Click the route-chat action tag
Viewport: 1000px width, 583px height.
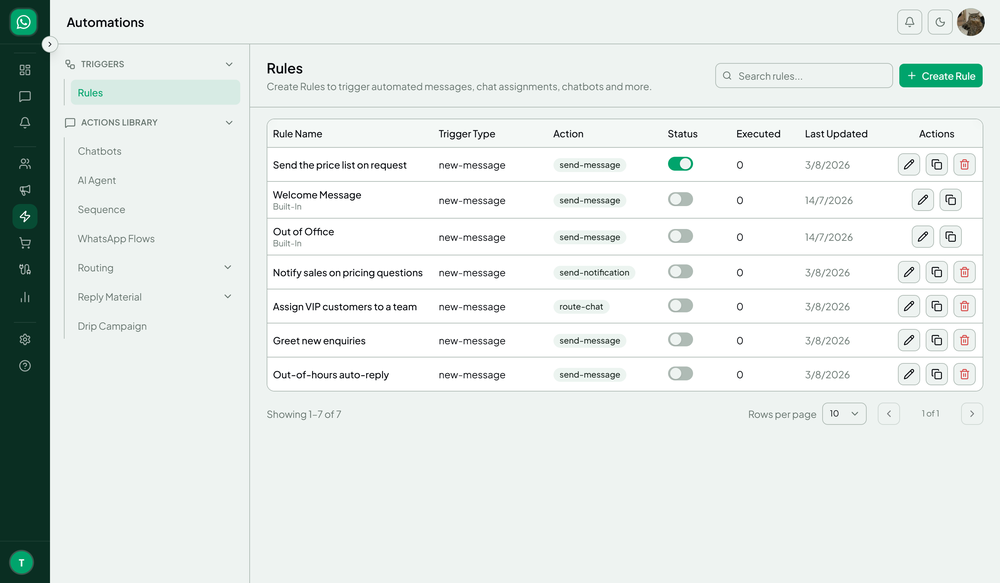point(581,306)
